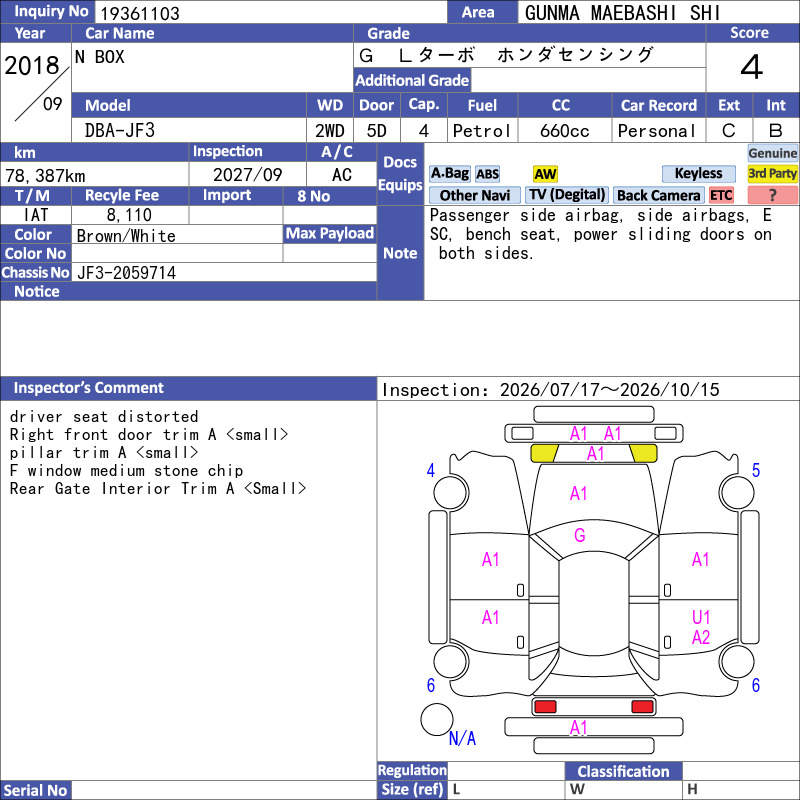Click tire tread value 5
The width and height of the screenshot is (800, 800).
click(756, 470)
